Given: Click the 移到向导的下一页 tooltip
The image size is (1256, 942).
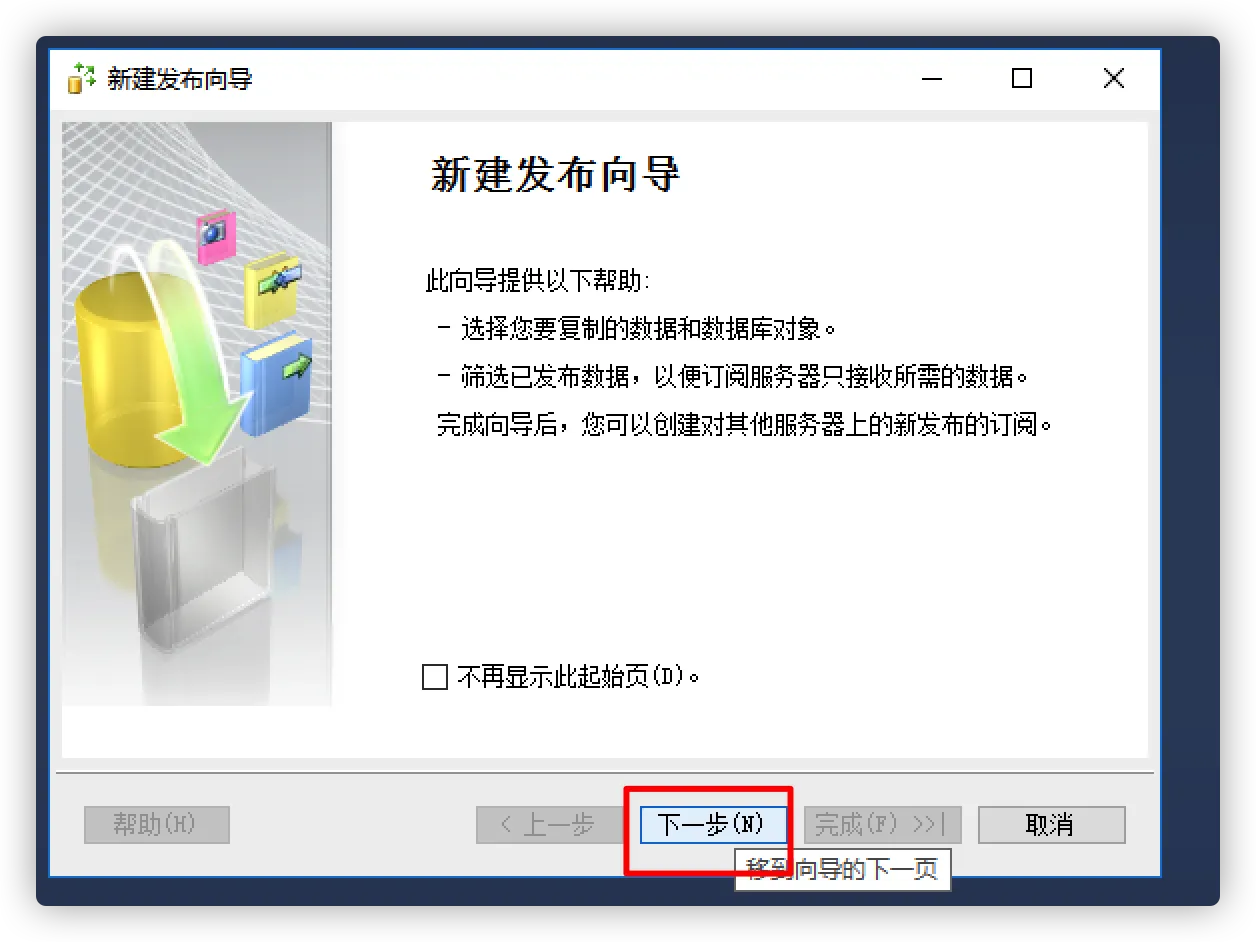Looking at the screenshot, I should point(842,869).
